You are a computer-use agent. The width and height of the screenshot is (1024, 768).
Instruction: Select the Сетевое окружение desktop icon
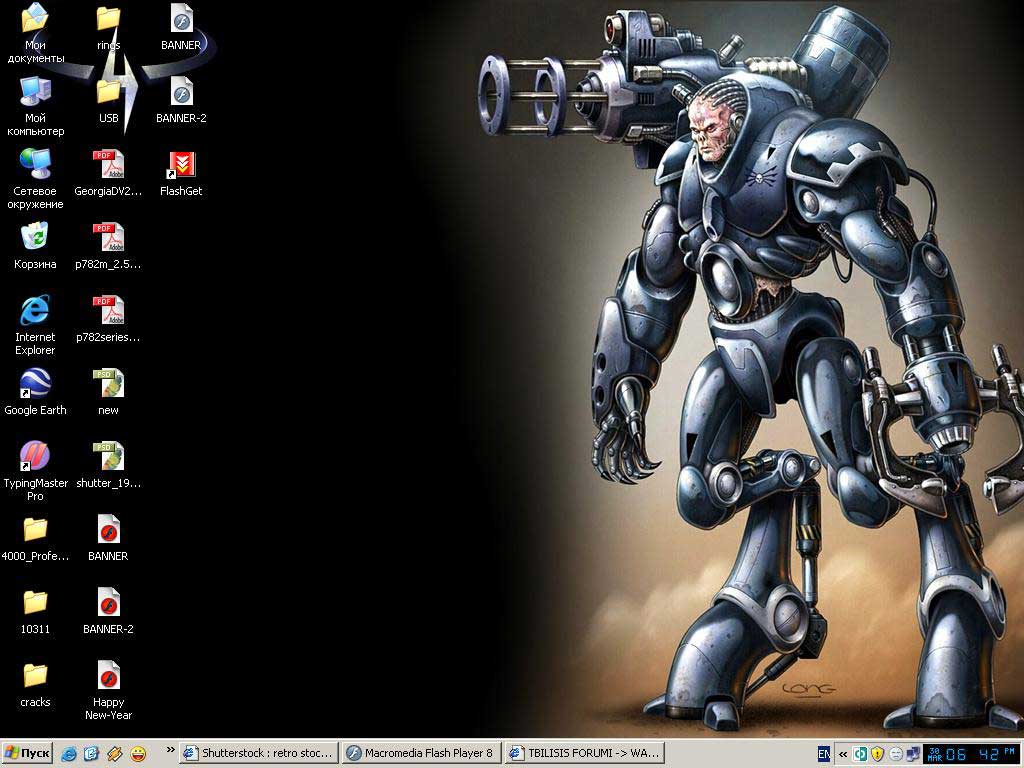tap(35, 178)
